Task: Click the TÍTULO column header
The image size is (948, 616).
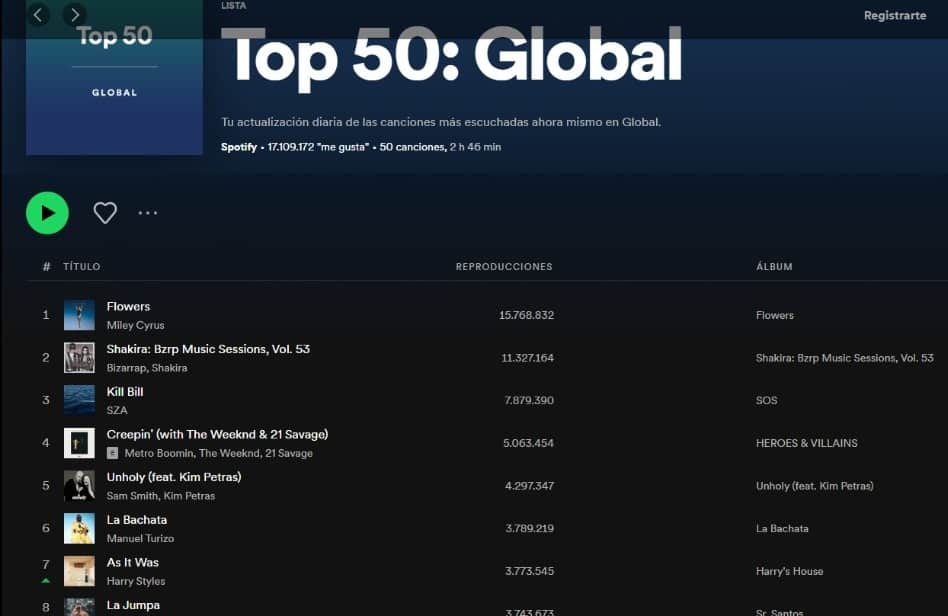Action: point(82,267)
